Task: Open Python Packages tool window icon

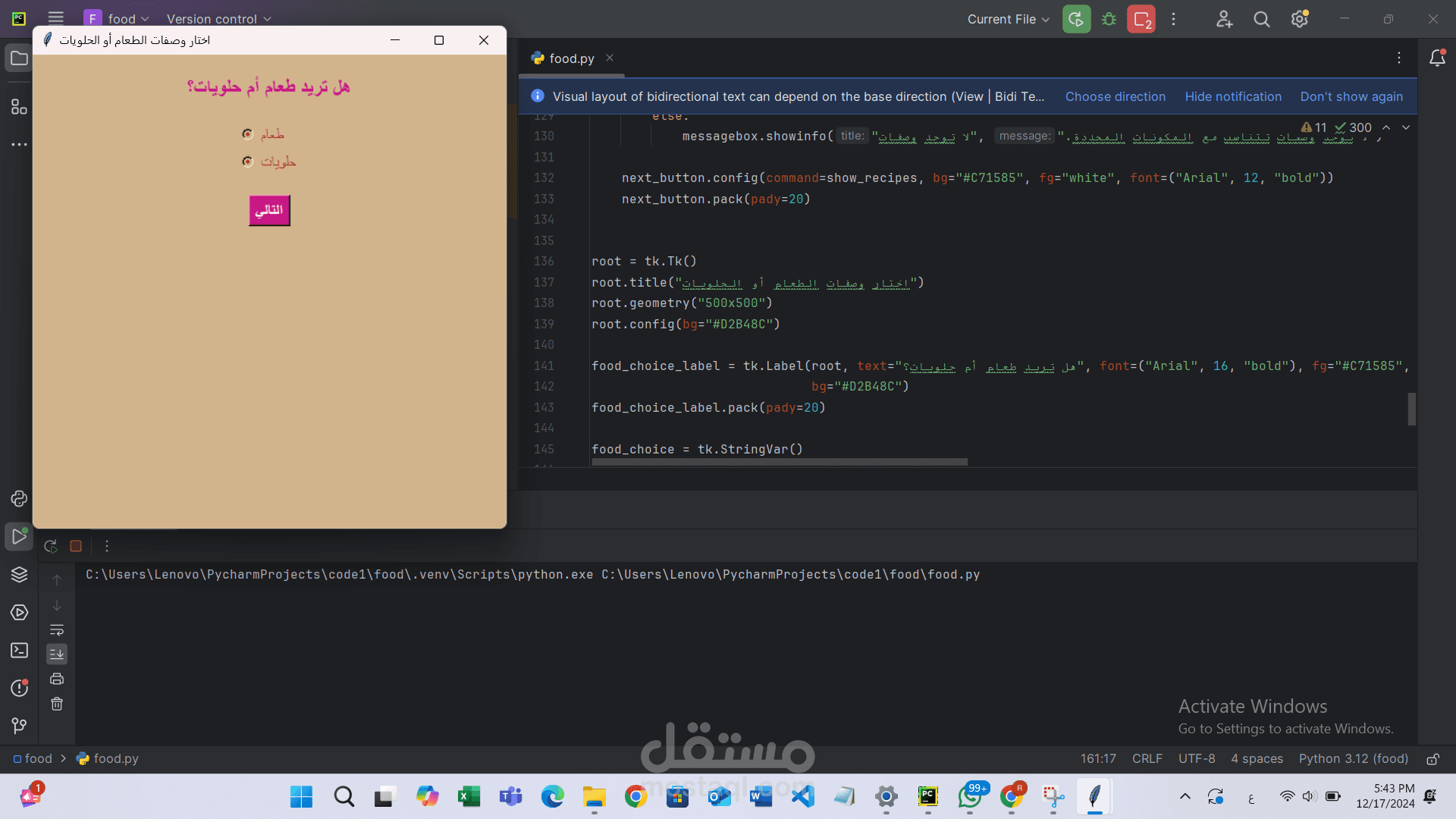Action: pos(19,574)
